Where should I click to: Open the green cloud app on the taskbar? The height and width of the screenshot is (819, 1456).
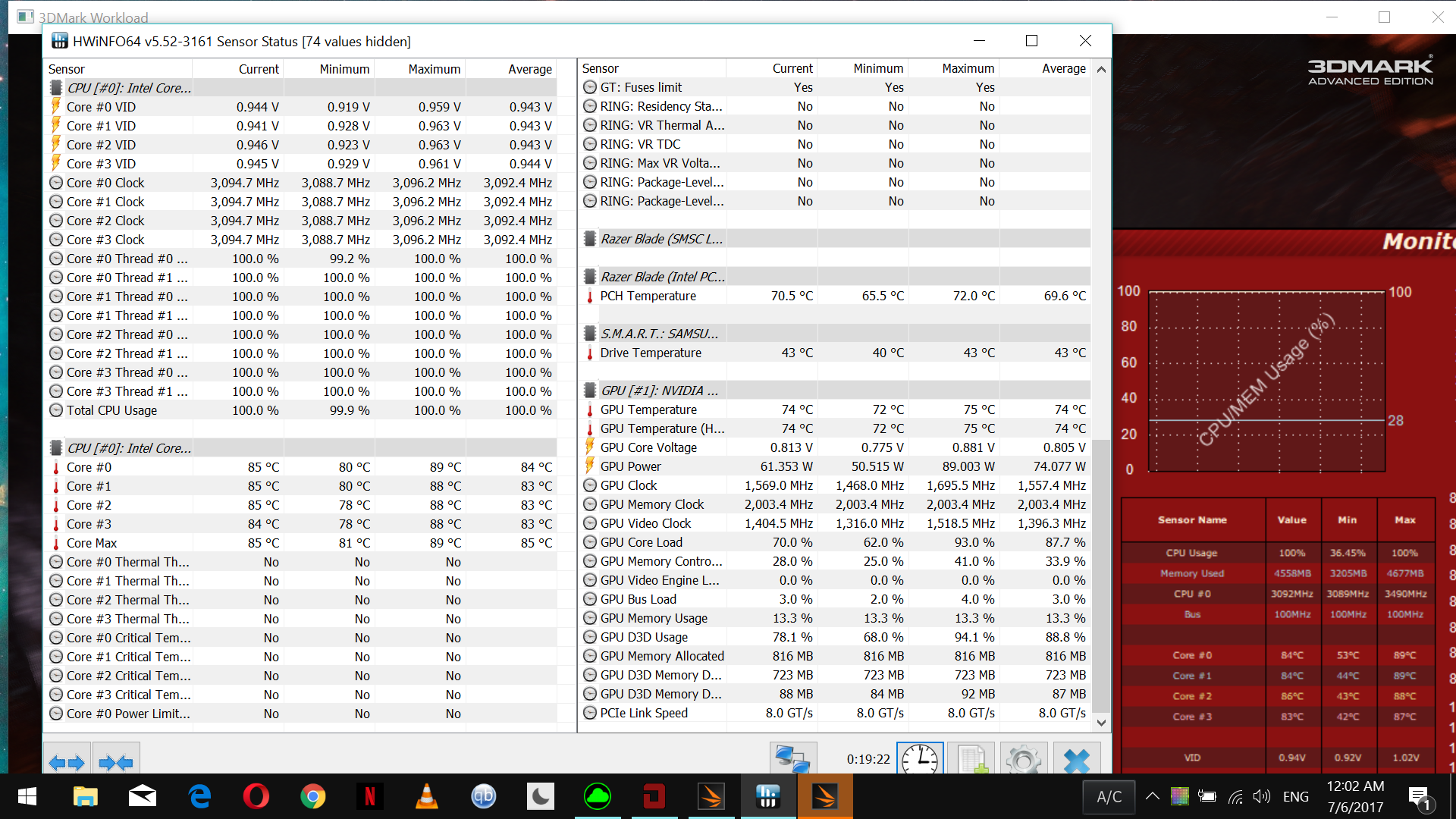(598, 796)
